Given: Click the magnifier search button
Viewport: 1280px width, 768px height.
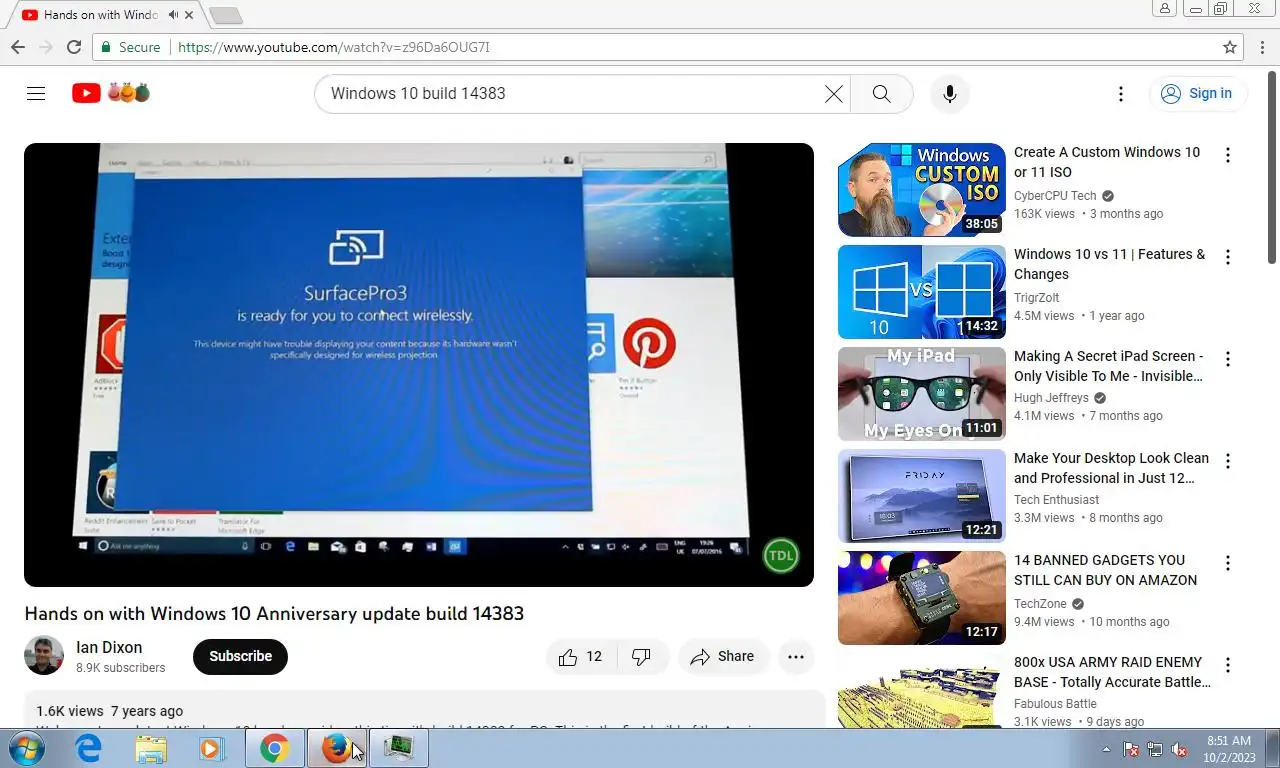Looking at the screenshot, I should coord(881,93).
